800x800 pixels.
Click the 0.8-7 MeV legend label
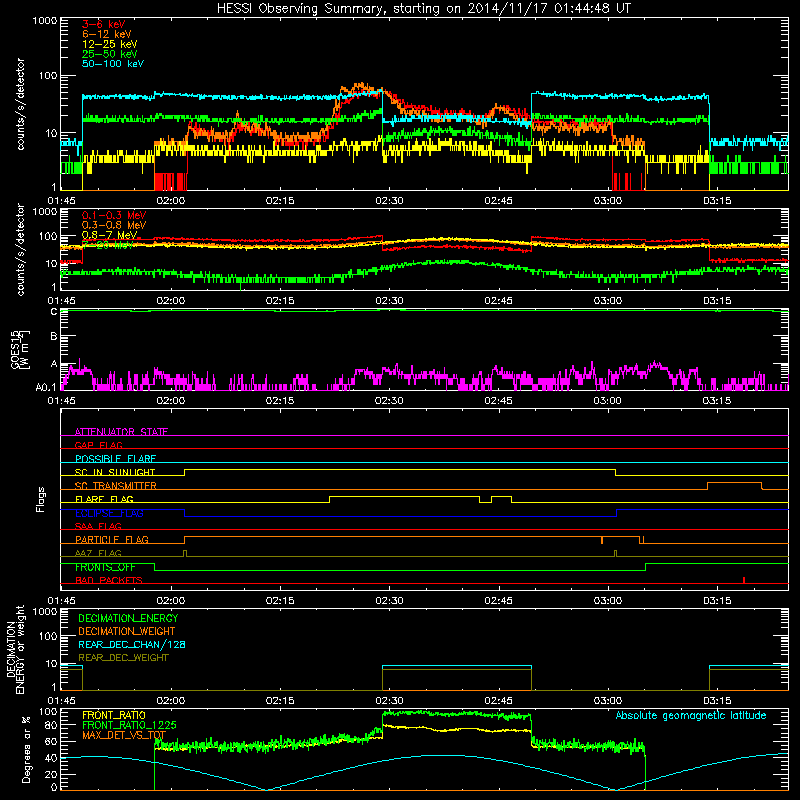click(x=109, y=235)
